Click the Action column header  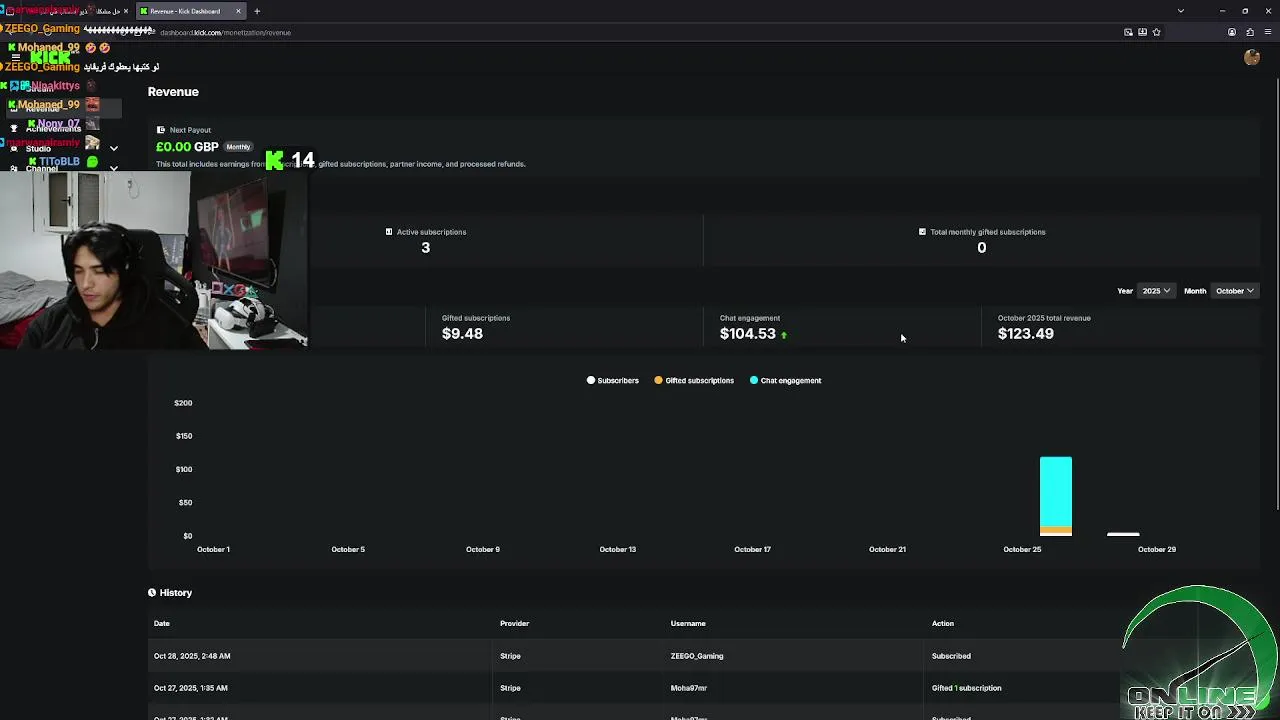coord(943,623)
